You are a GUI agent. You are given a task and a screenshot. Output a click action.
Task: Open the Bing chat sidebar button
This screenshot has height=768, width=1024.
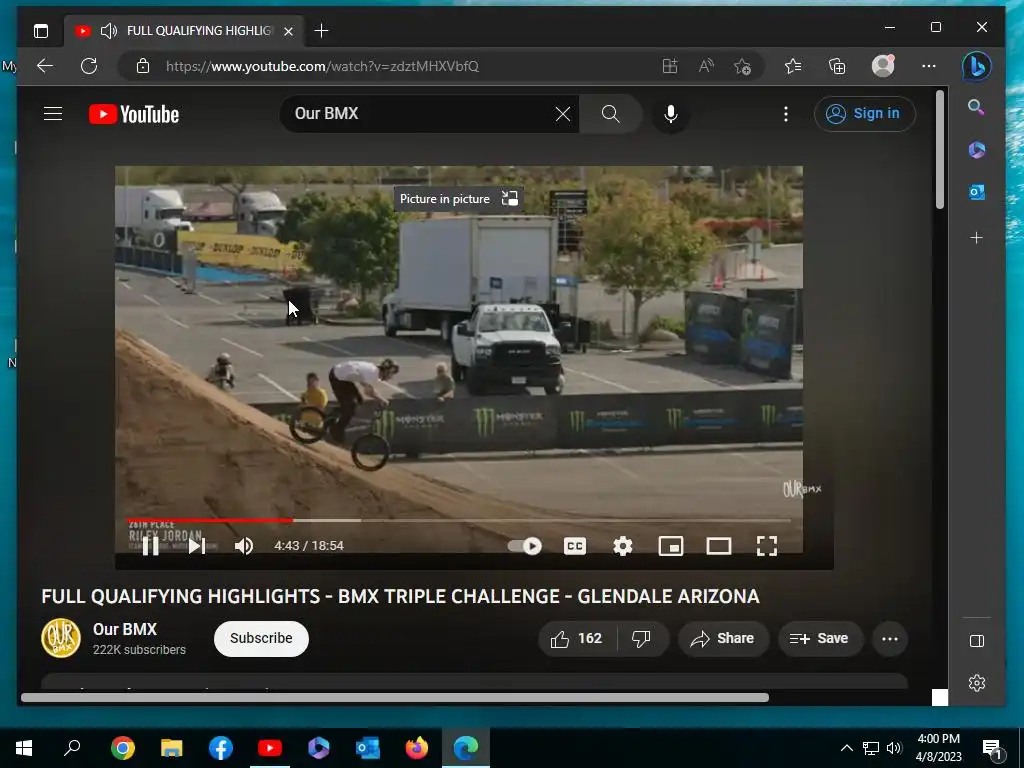976,66
